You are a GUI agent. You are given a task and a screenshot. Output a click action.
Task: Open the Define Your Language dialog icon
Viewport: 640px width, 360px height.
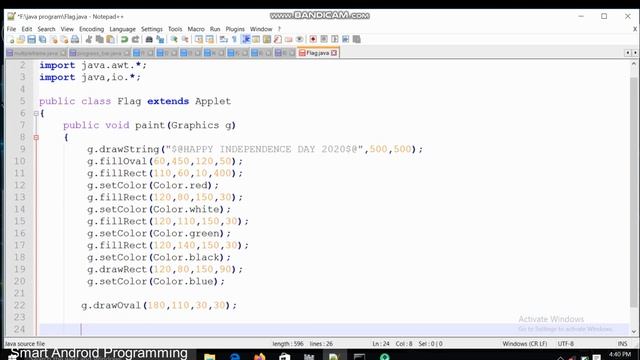(x=256, y=40)
